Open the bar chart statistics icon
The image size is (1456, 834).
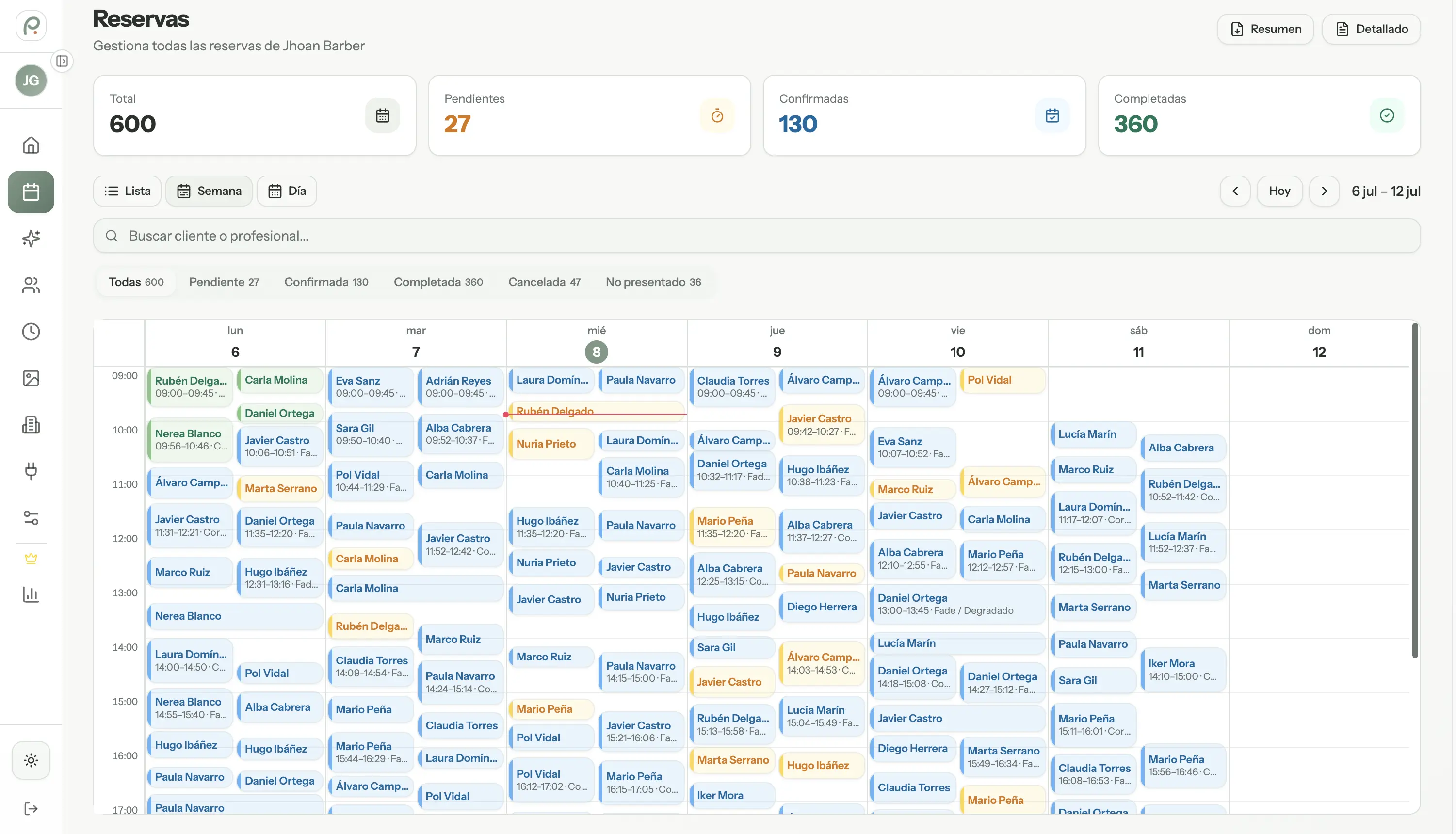(x=31, y=594)
